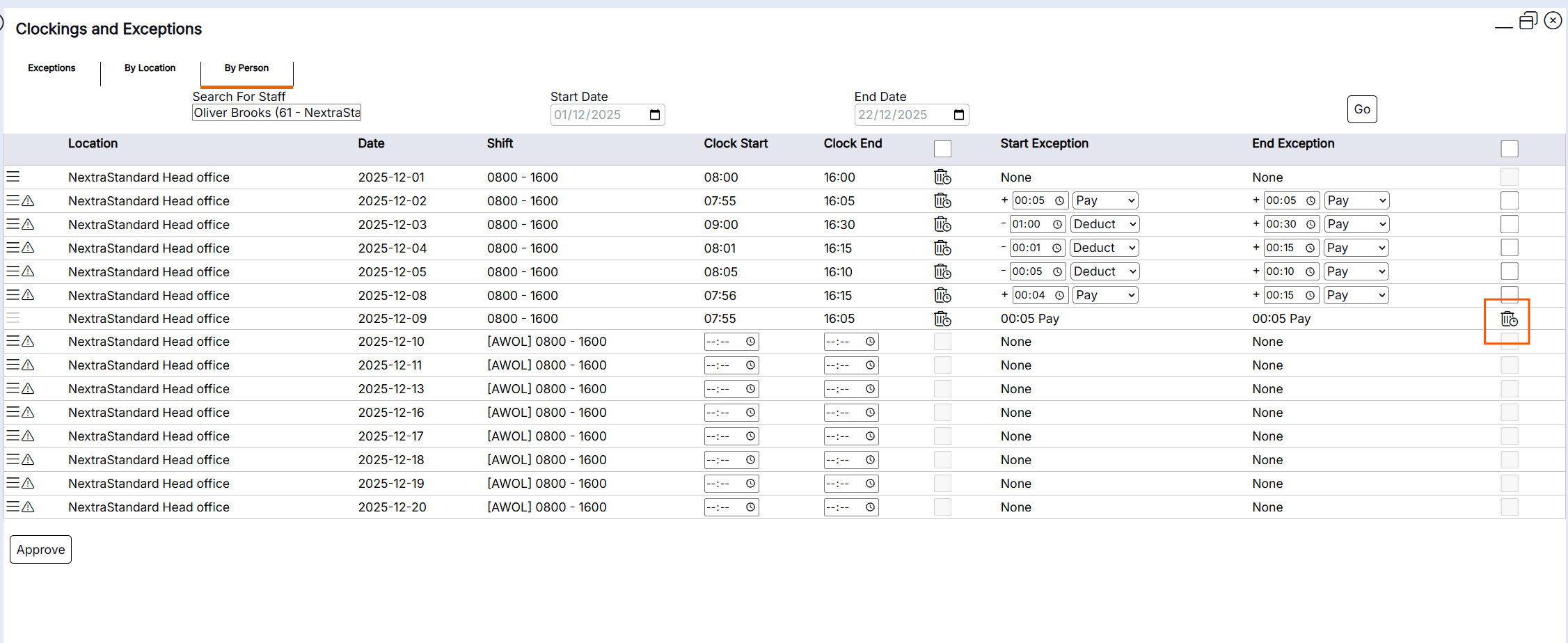Delete the clocking for 2025-12-08
This screenshot has width=1568, height=643.
tap(942, 296)
